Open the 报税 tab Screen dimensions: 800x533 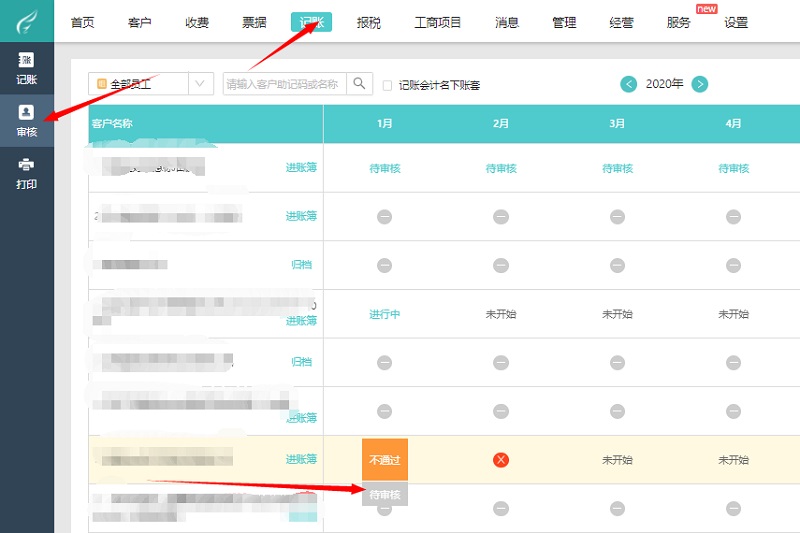click(368, 22)
